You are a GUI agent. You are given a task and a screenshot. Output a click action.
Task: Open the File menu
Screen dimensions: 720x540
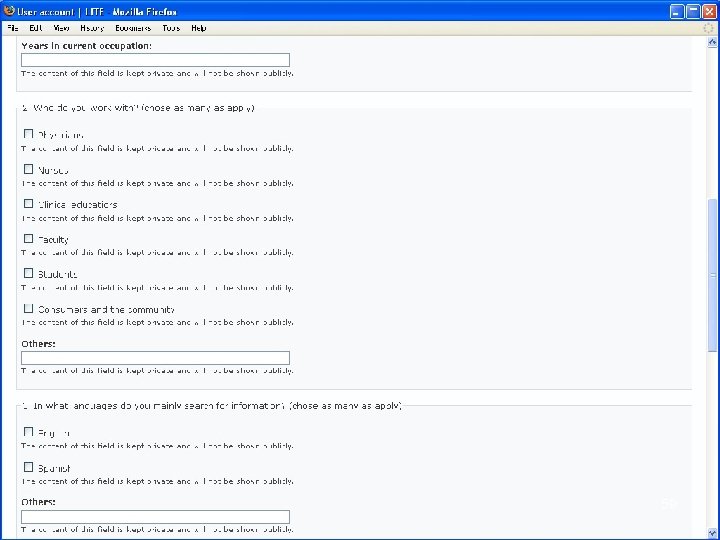point(13,28)
